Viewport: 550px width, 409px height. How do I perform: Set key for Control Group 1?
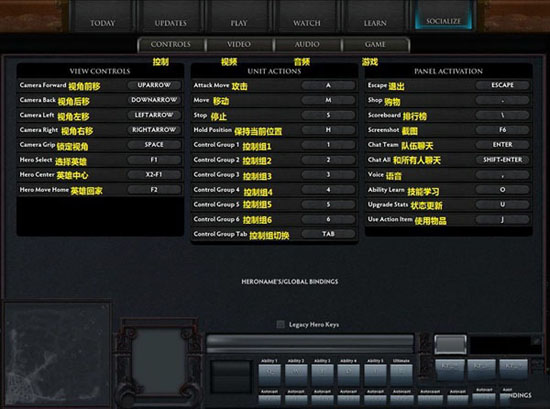pyautogui.click(x=328, y=145)
